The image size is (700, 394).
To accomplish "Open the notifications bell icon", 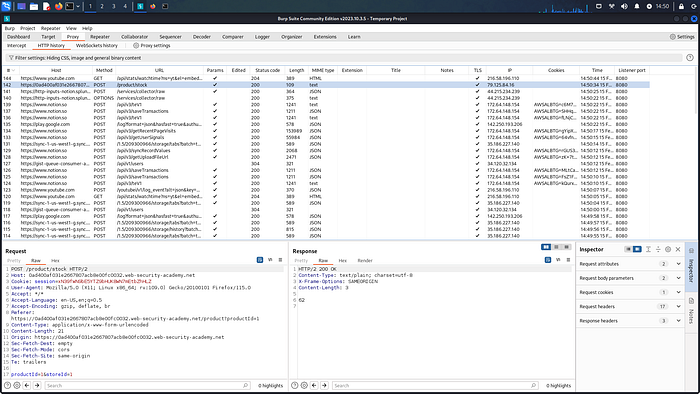I will click(x=637, y=6).
